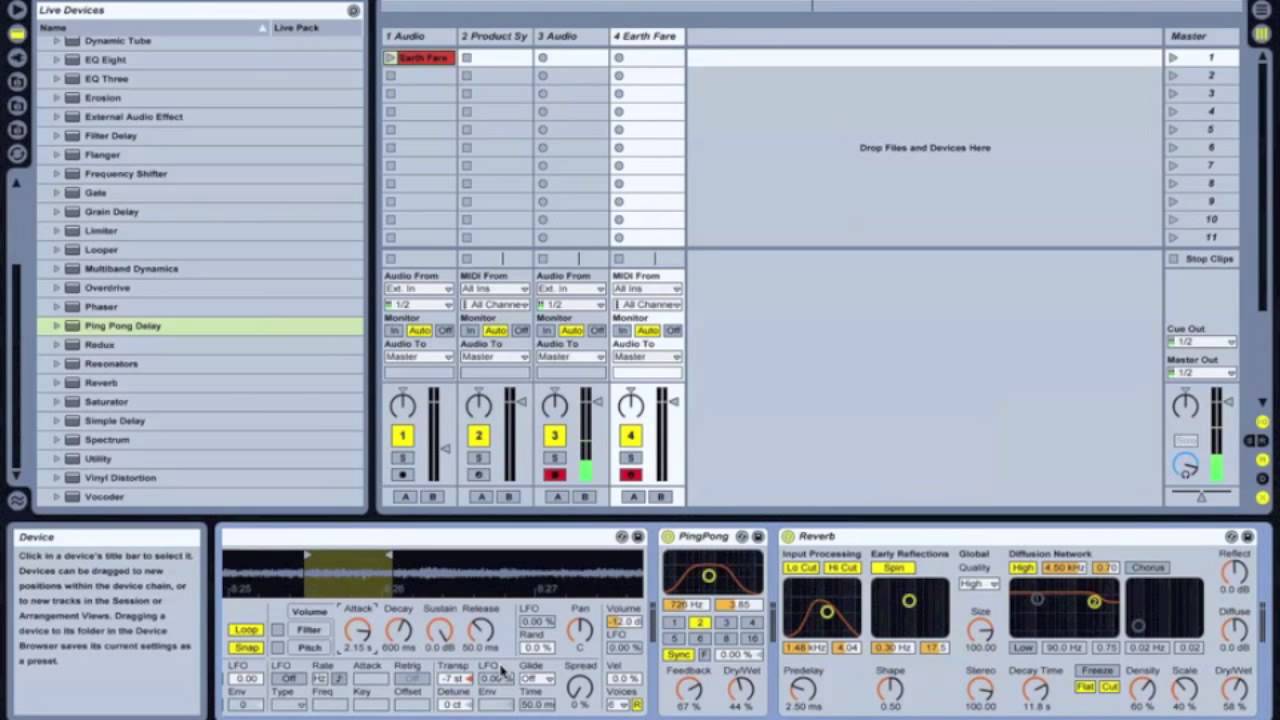The image size is (1280, 720).
Task: Open the Glide dropdown in Simpler
Action: (536, 679)
